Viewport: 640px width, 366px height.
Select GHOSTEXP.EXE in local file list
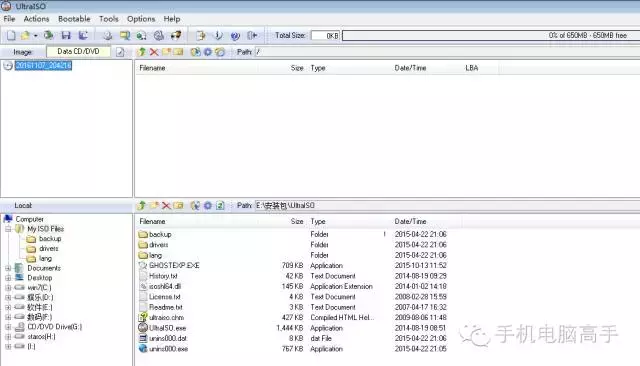pos(174,266)
